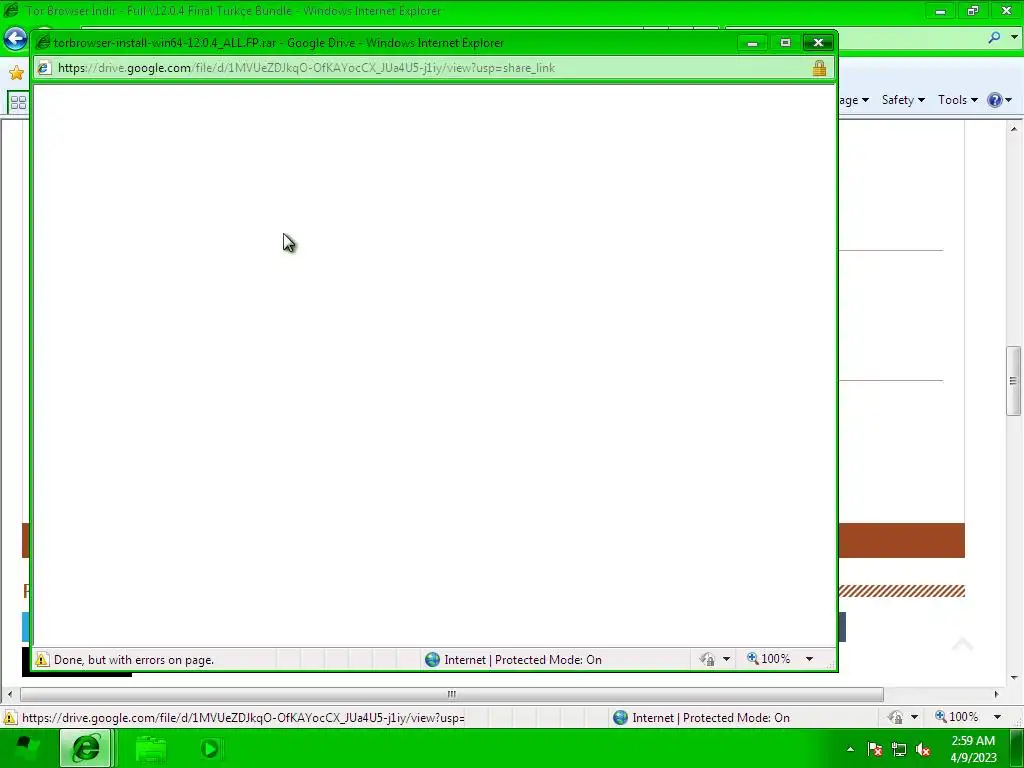Click the warning icon next to 'Done, but with errors'
The height and width of the screenshot is (768, 1024).
click(x=42, y=660)
